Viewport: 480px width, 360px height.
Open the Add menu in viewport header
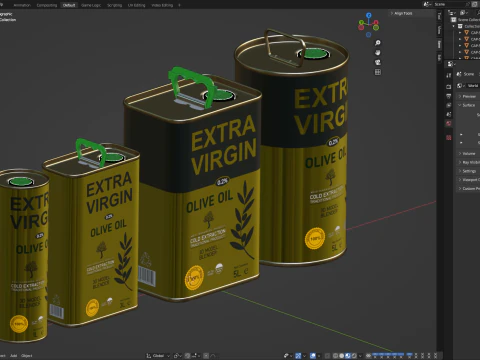13,356
